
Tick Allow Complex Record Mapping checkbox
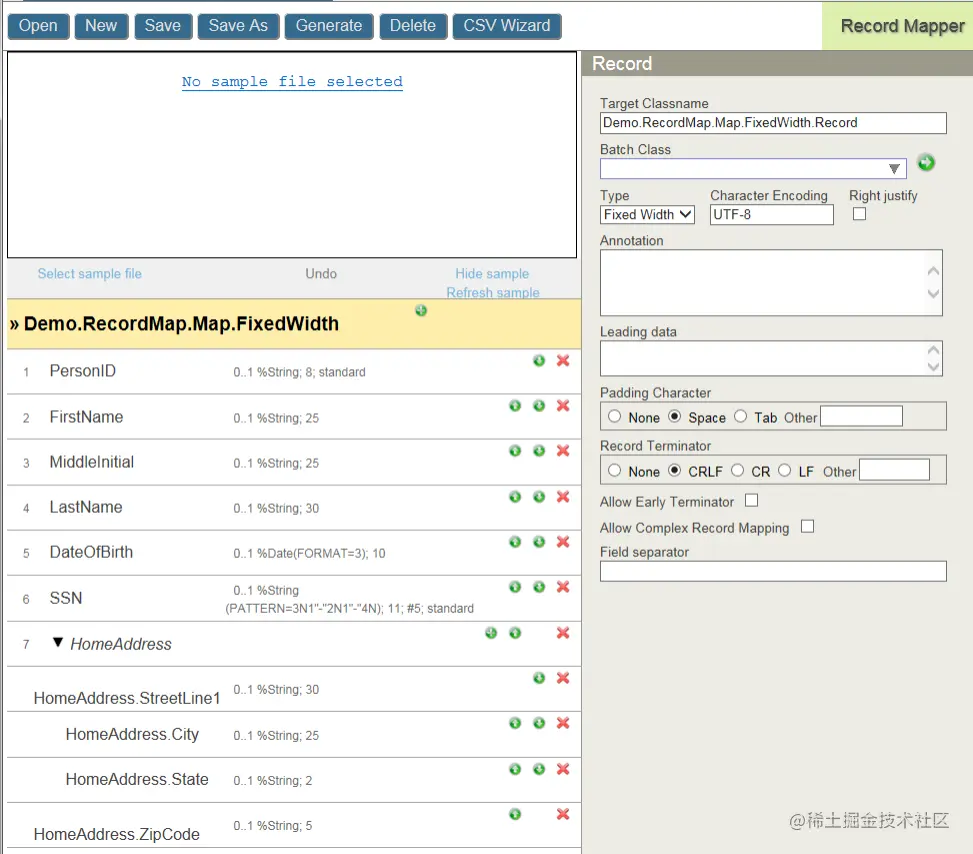coord(807,527)
